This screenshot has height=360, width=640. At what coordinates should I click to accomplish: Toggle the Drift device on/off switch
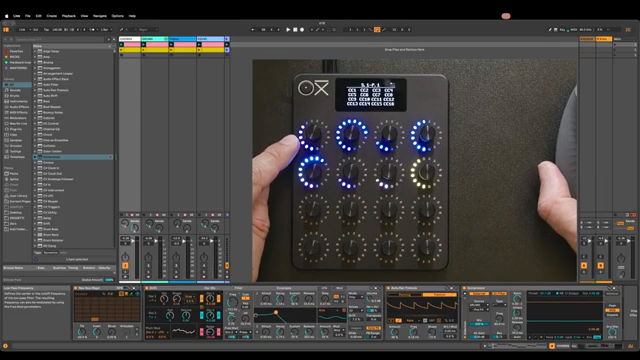click(x=147, y=288)
